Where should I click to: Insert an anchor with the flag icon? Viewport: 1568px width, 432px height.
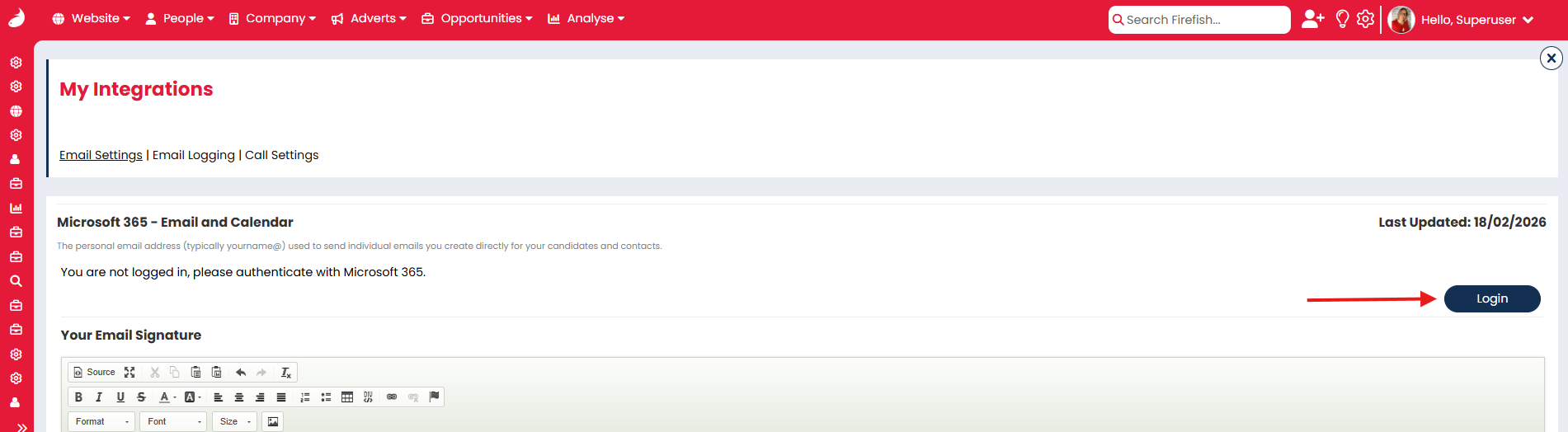pos(434,397)
